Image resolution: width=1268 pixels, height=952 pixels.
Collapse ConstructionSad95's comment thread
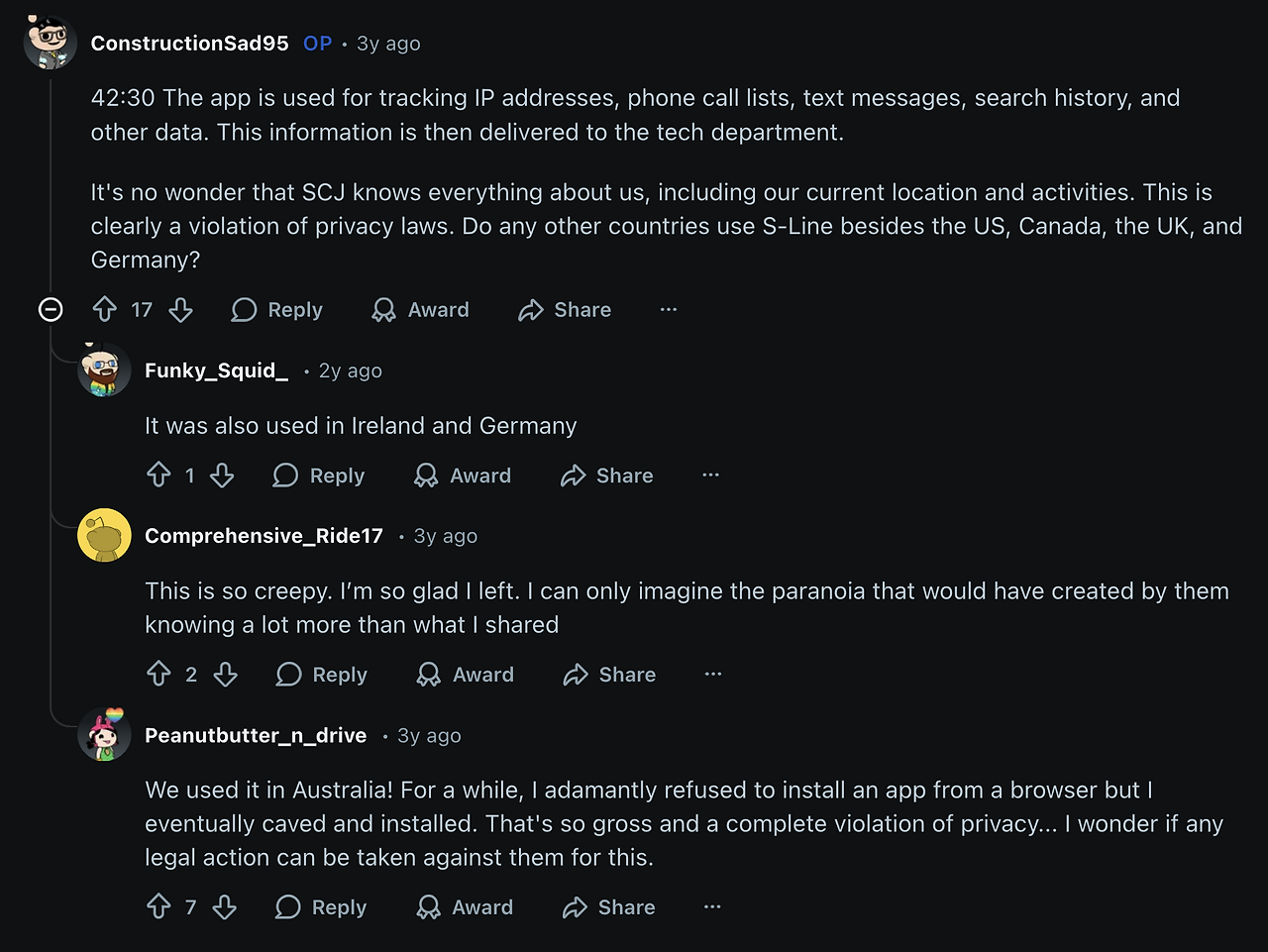(51, 309)
